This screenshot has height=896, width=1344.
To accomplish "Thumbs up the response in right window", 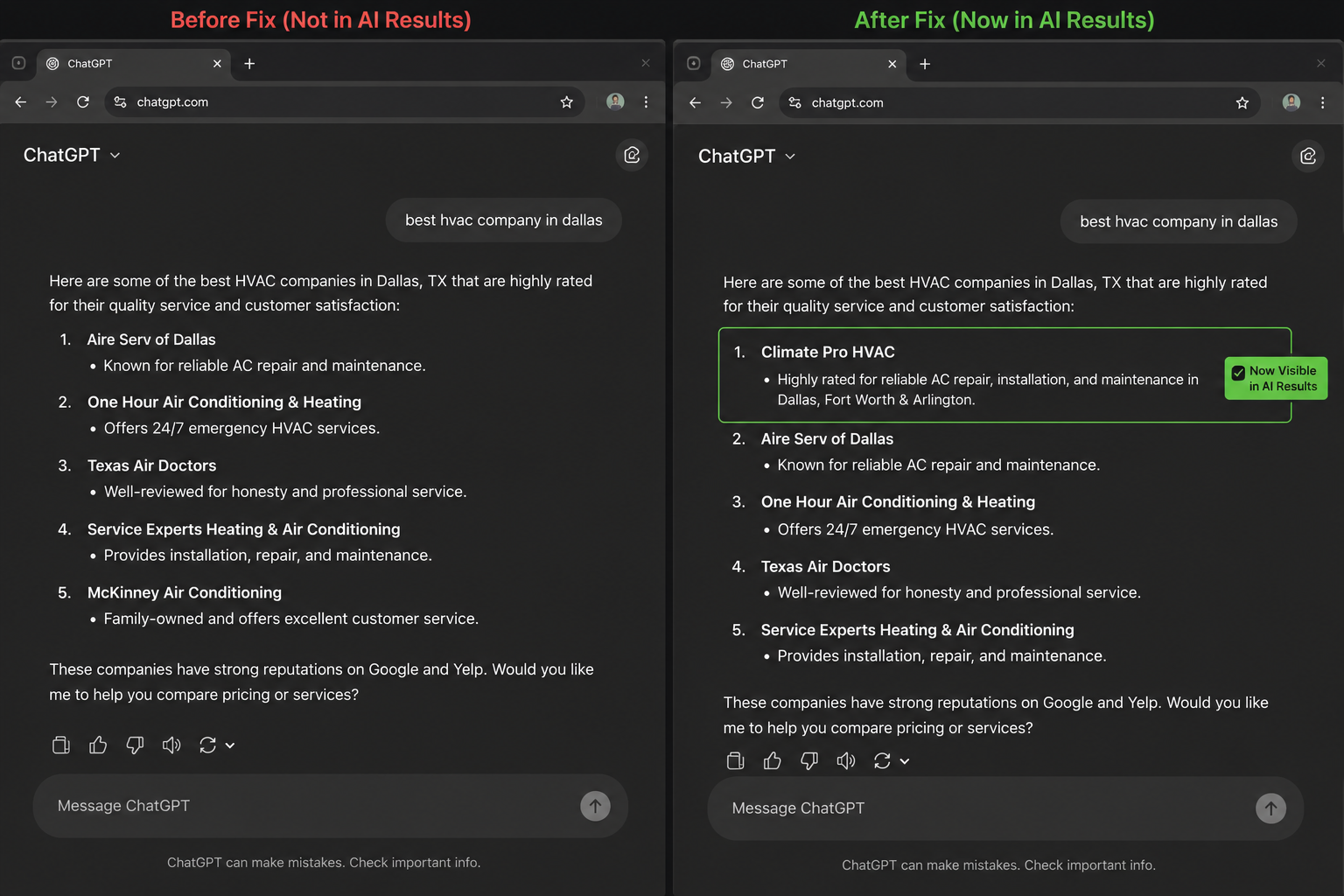I will (773, 760).
